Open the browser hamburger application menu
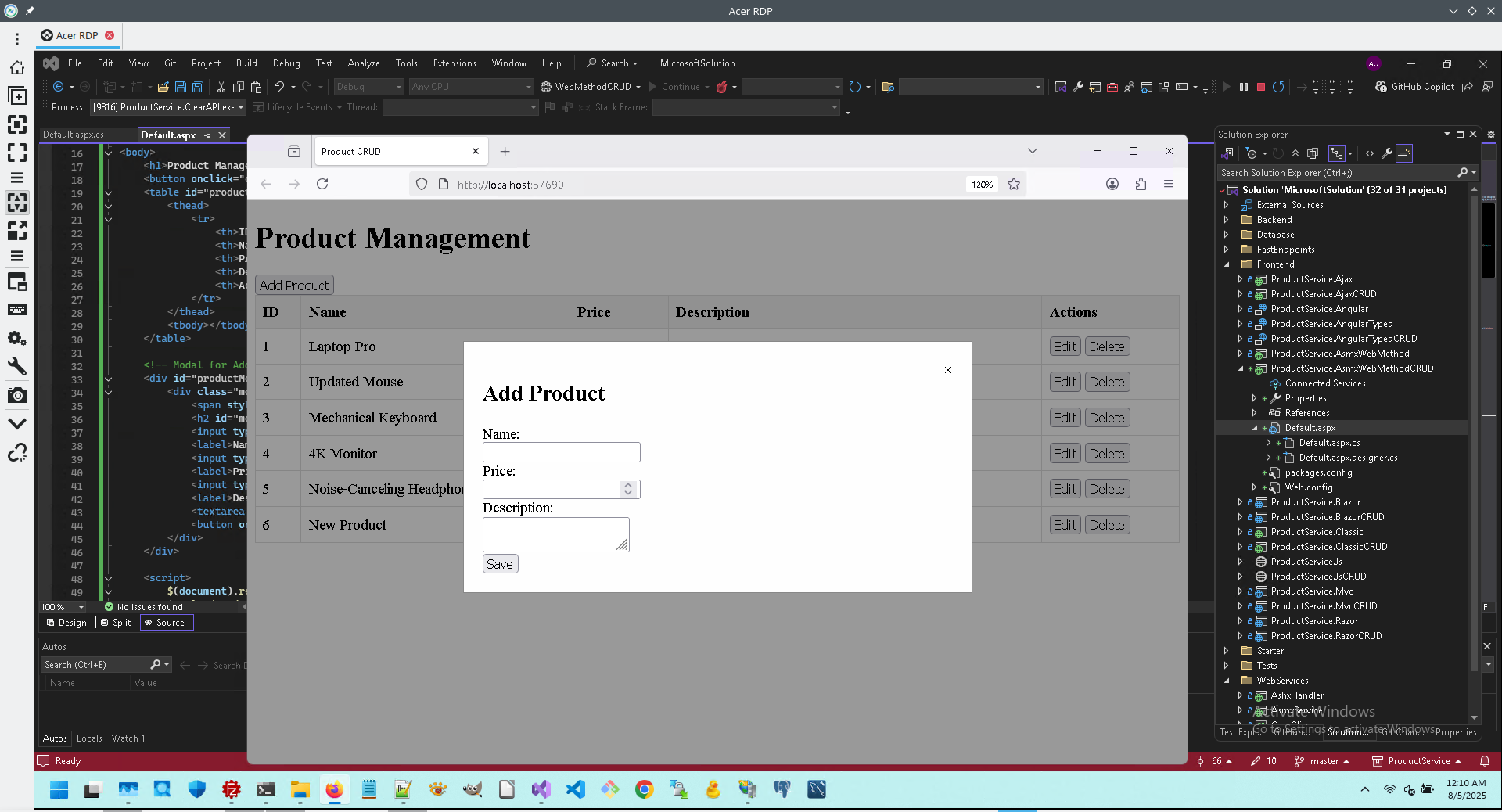 1169,184
